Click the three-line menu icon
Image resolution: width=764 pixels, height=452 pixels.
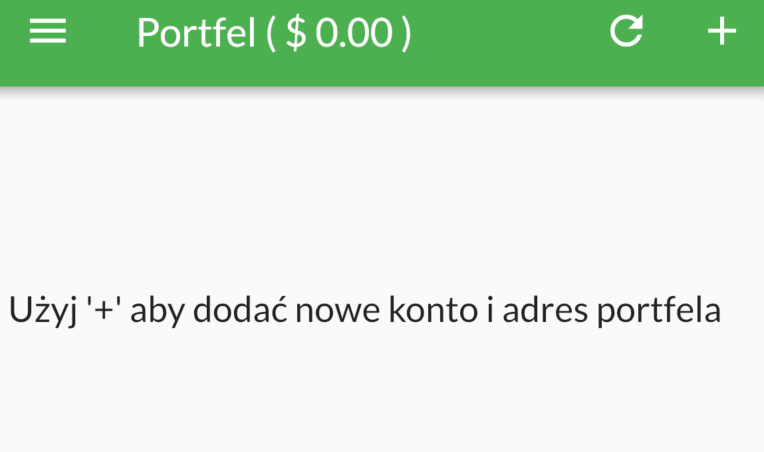click(x=47, y=32)
